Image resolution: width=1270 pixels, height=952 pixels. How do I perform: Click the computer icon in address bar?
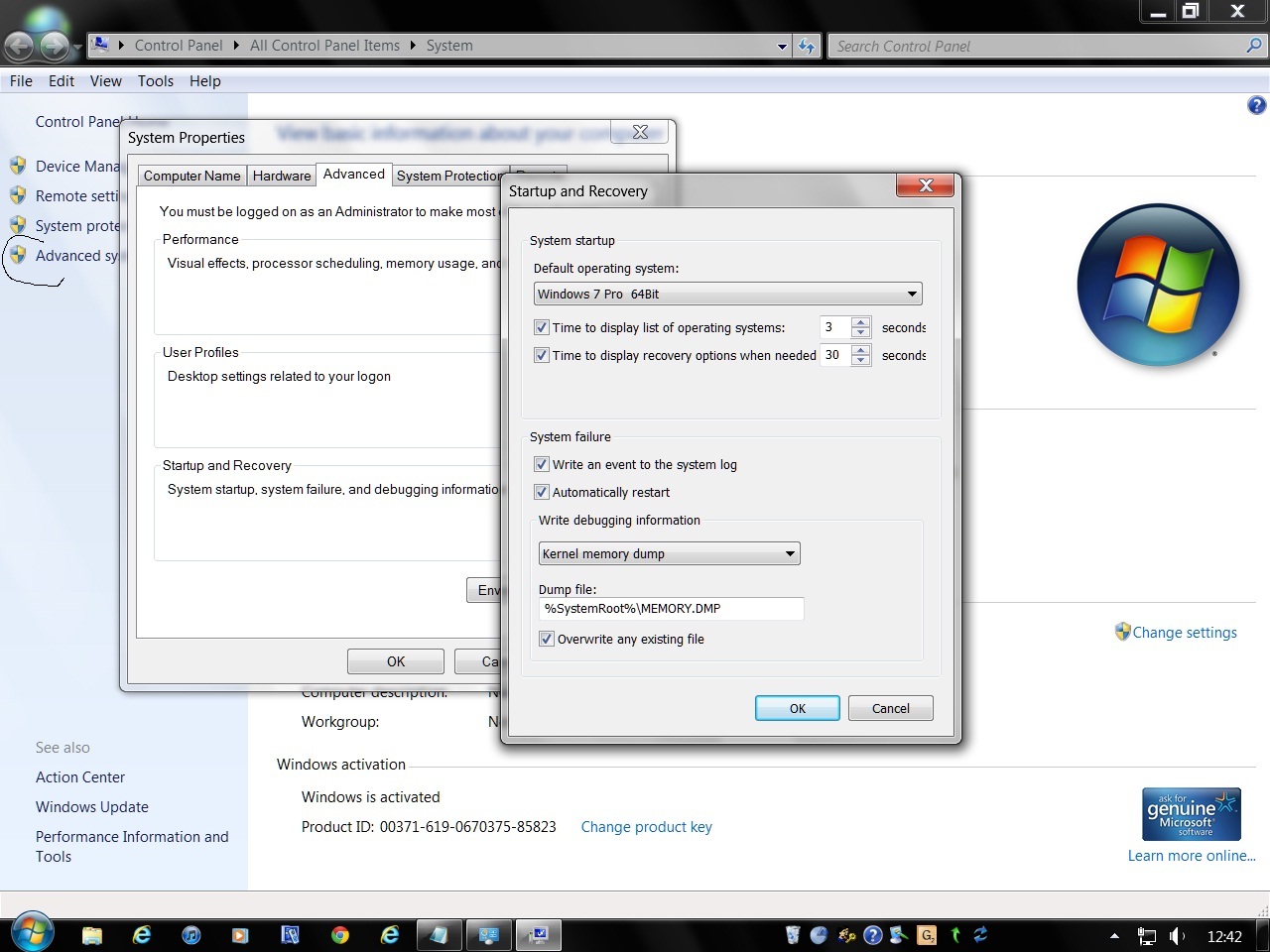point(100,45)
